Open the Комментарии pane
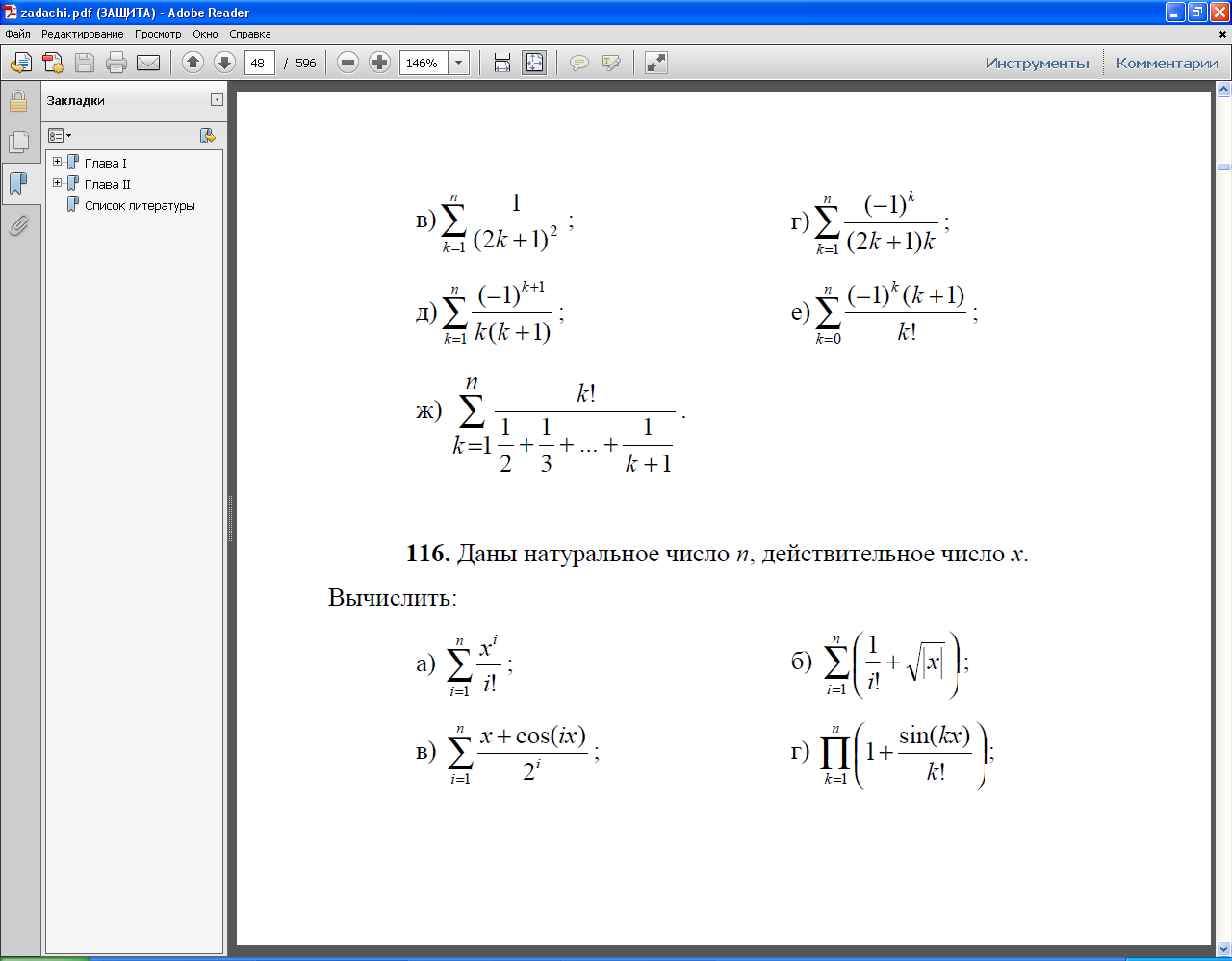The height and width of the screenshot is (961, 1232). click(x=1167, y=63)
